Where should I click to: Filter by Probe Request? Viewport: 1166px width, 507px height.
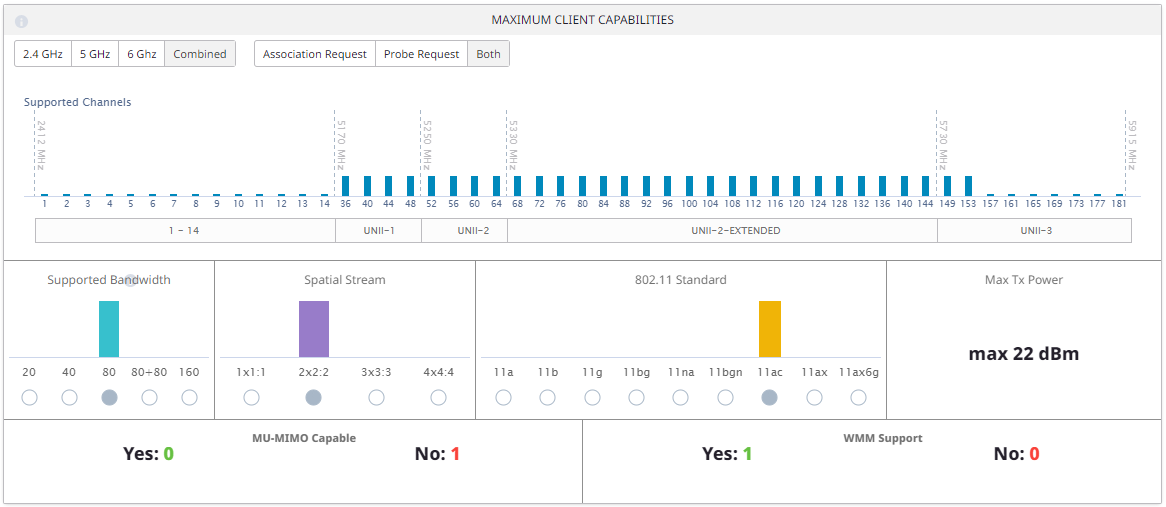(x=421, y=54)
